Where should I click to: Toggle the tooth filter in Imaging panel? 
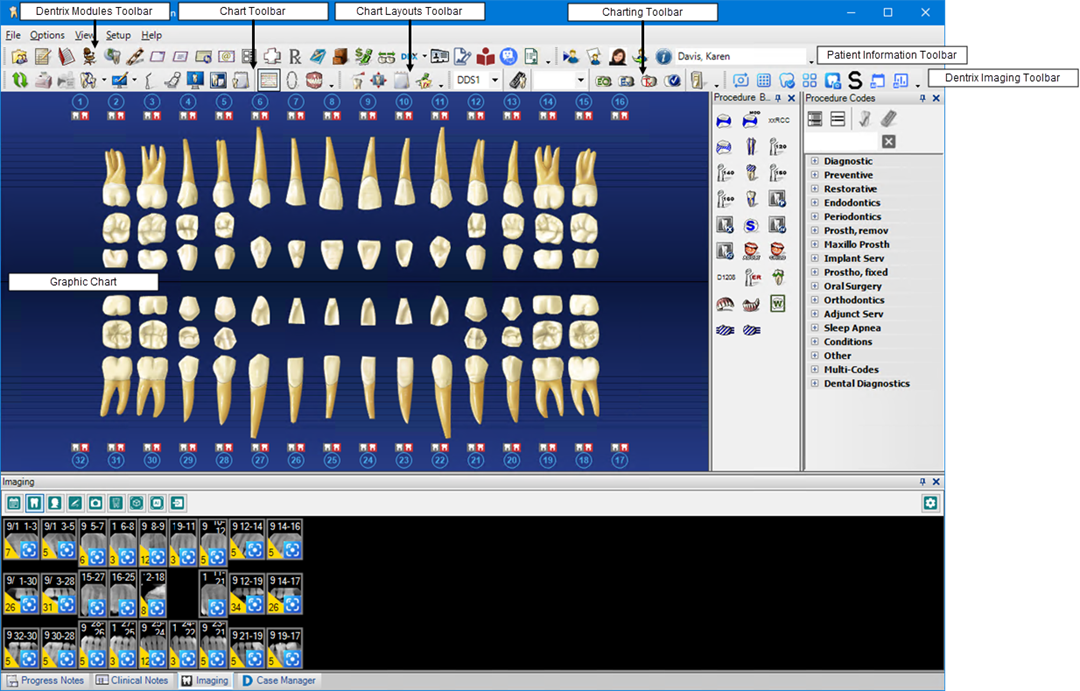pos(34,503)
